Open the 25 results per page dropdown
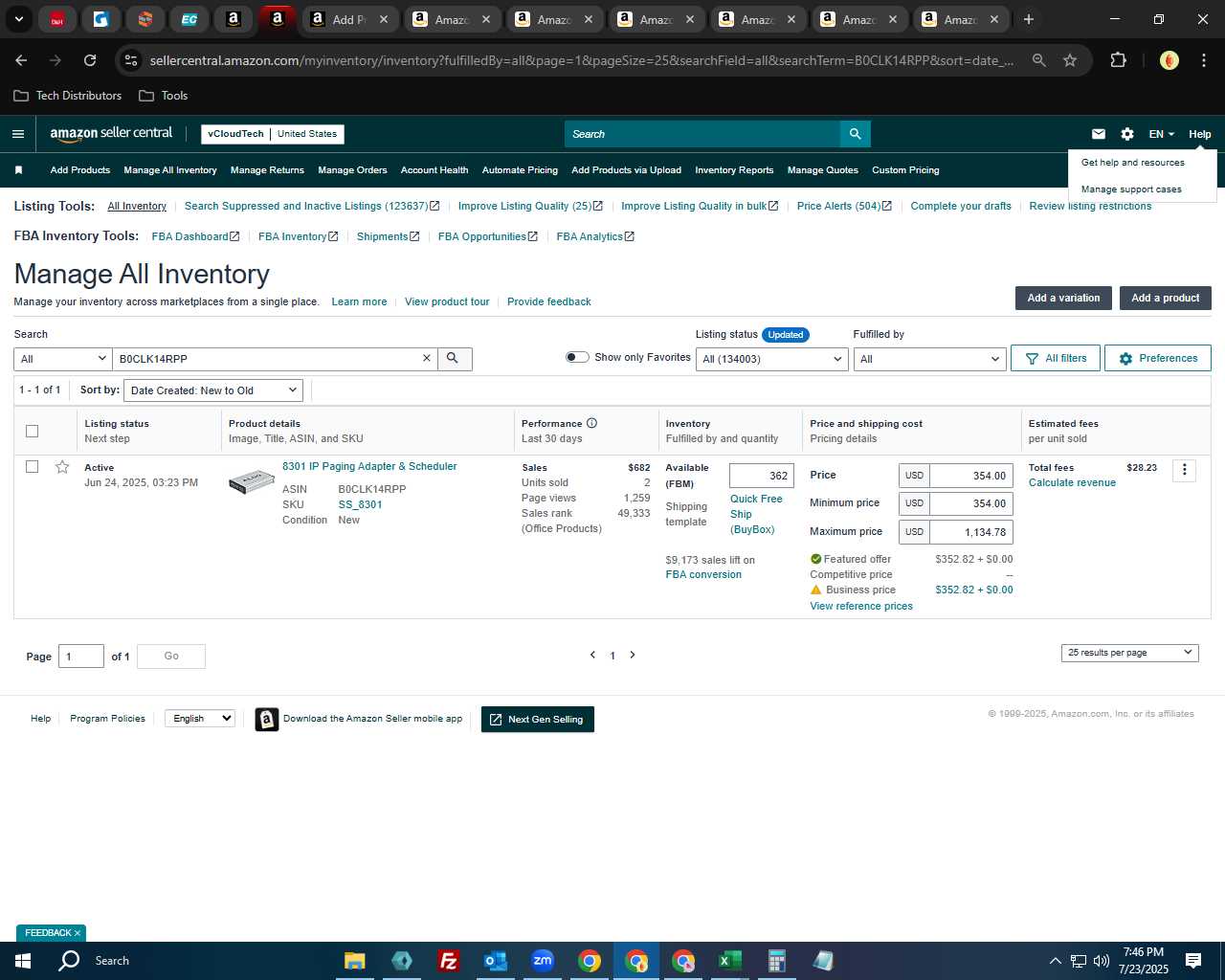The image size is (1225, 980). pos(1129,653)
